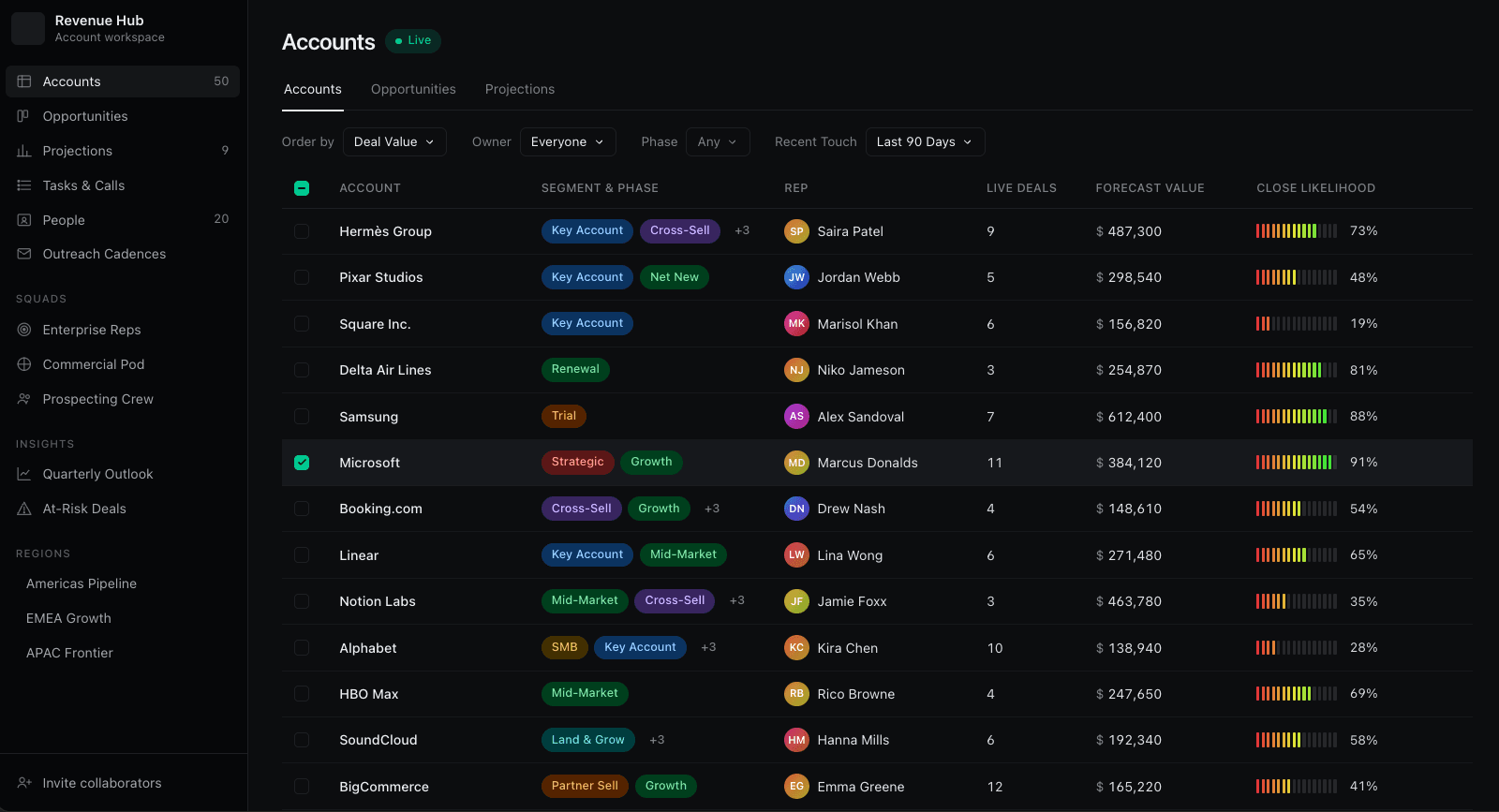Click the Enterprise Reps target icon
1499x812 pixels.
(24, 330)
